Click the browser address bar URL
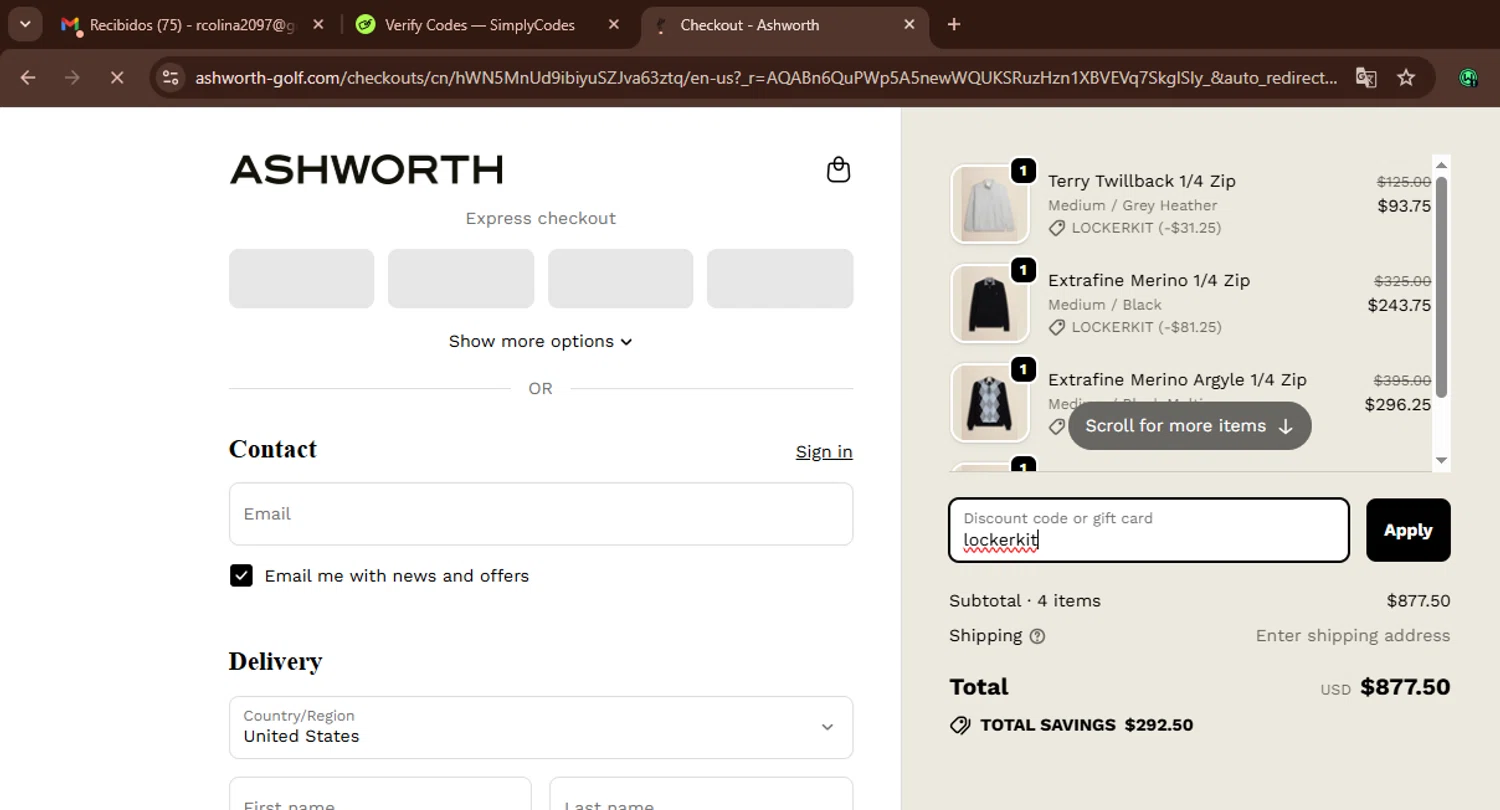This screenshot has height=810, width=1500. tap(766, 77)
